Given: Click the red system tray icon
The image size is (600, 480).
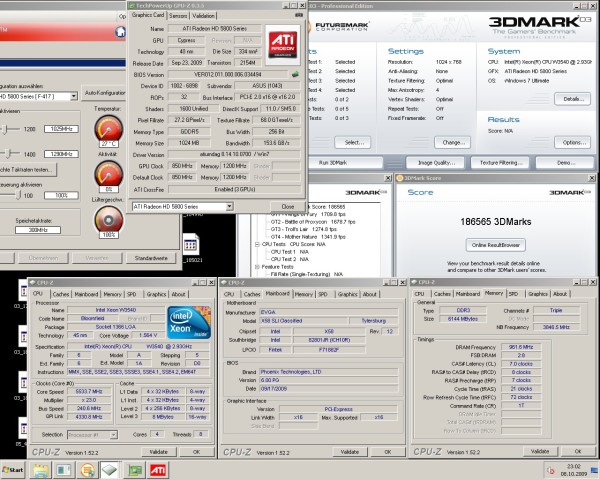Looking at the screenshot, I should (551, 470).
